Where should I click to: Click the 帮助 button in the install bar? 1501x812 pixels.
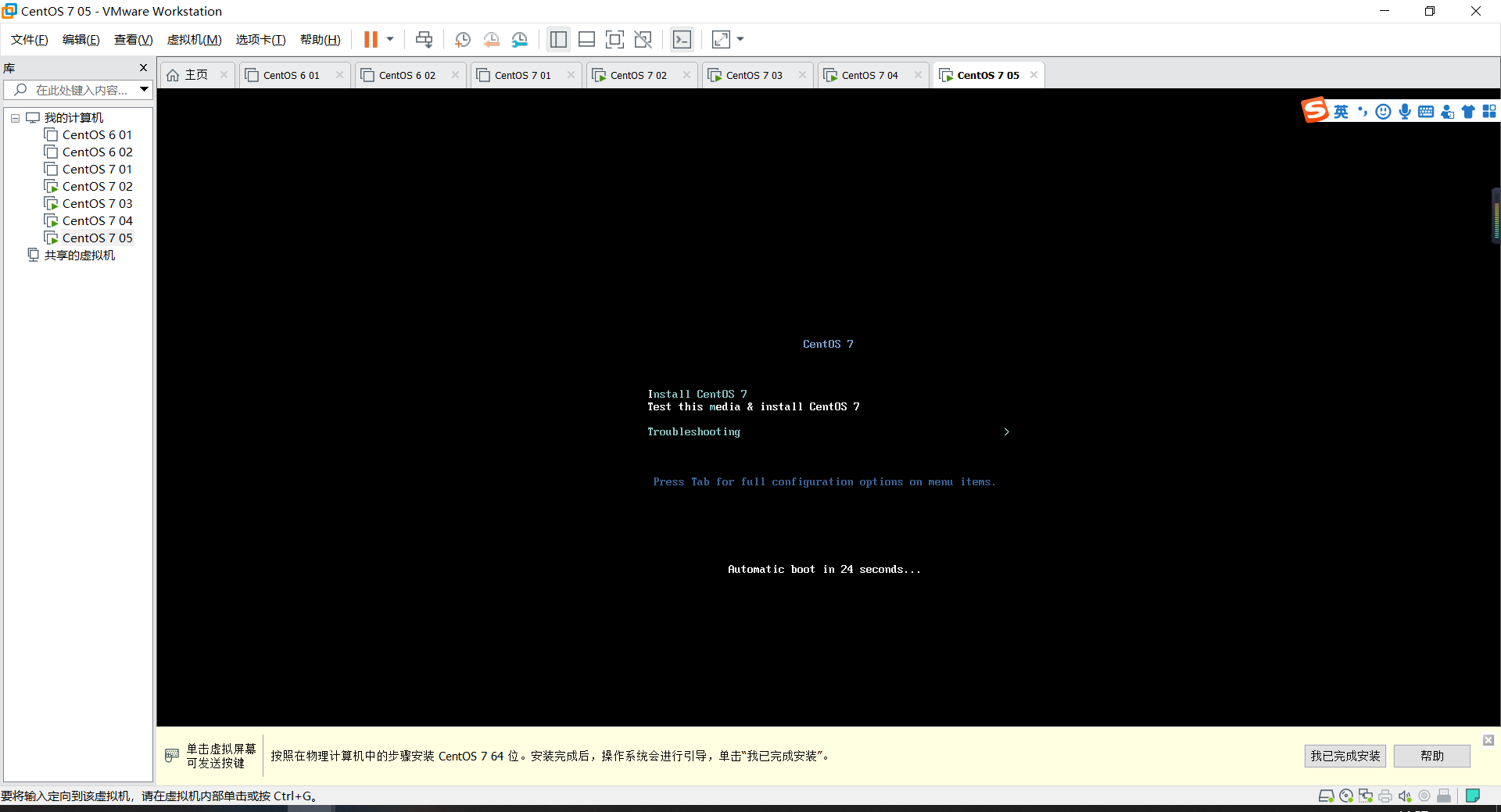(x=1432, y=756)
